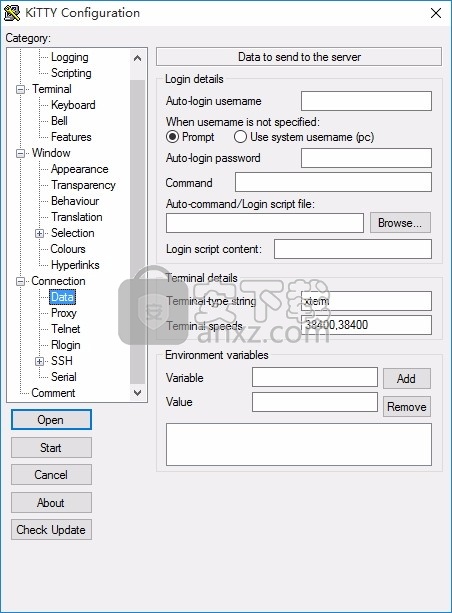Click the Terminal speeds input field
452x613 pixels.
[366, 325]
